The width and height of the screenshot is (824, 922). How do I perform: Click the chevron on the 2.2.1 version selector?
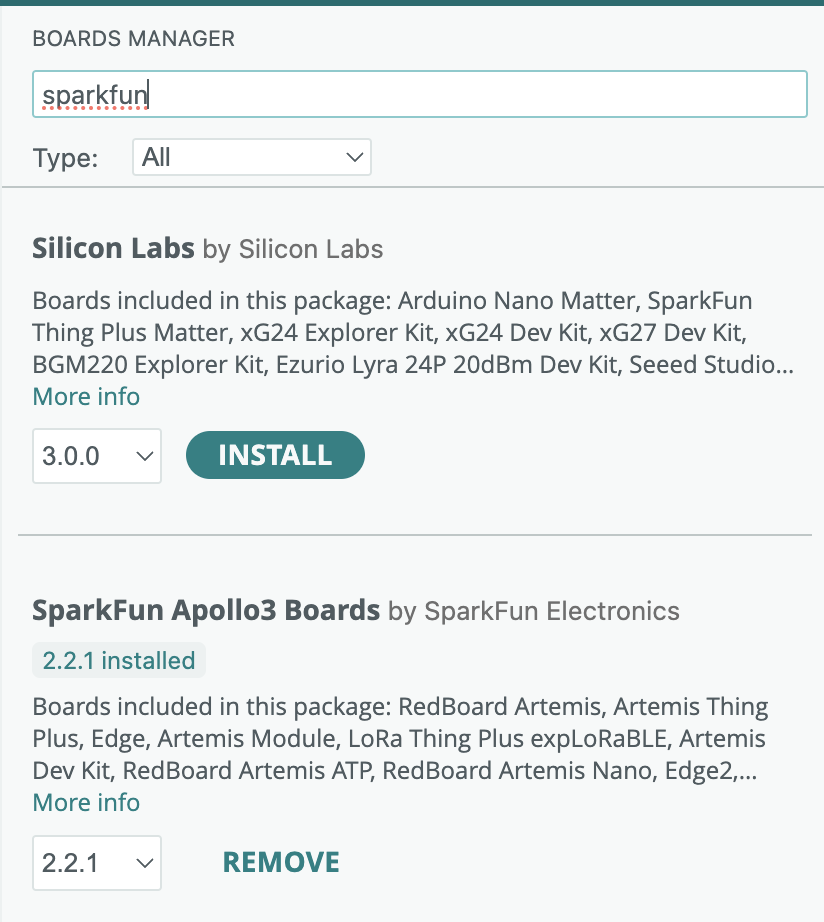tap(146, 862)
